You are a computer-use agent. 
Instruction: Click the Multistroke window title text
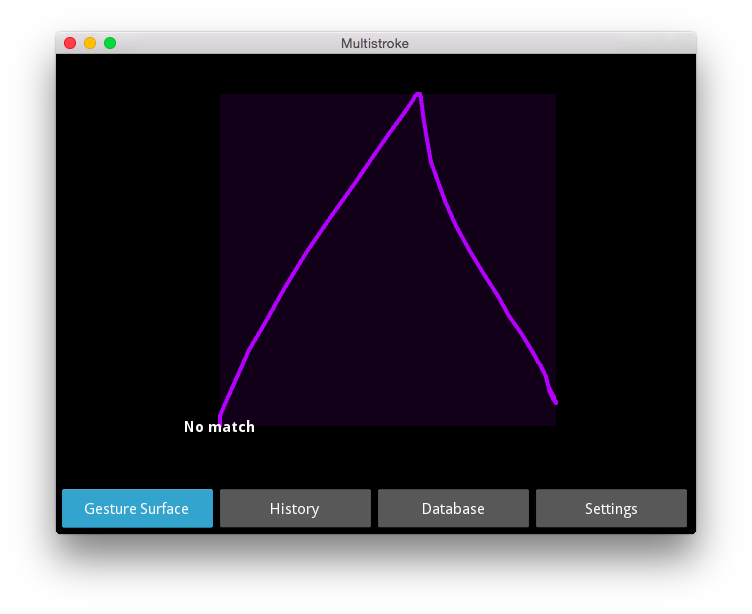click(x=375, y=44)
